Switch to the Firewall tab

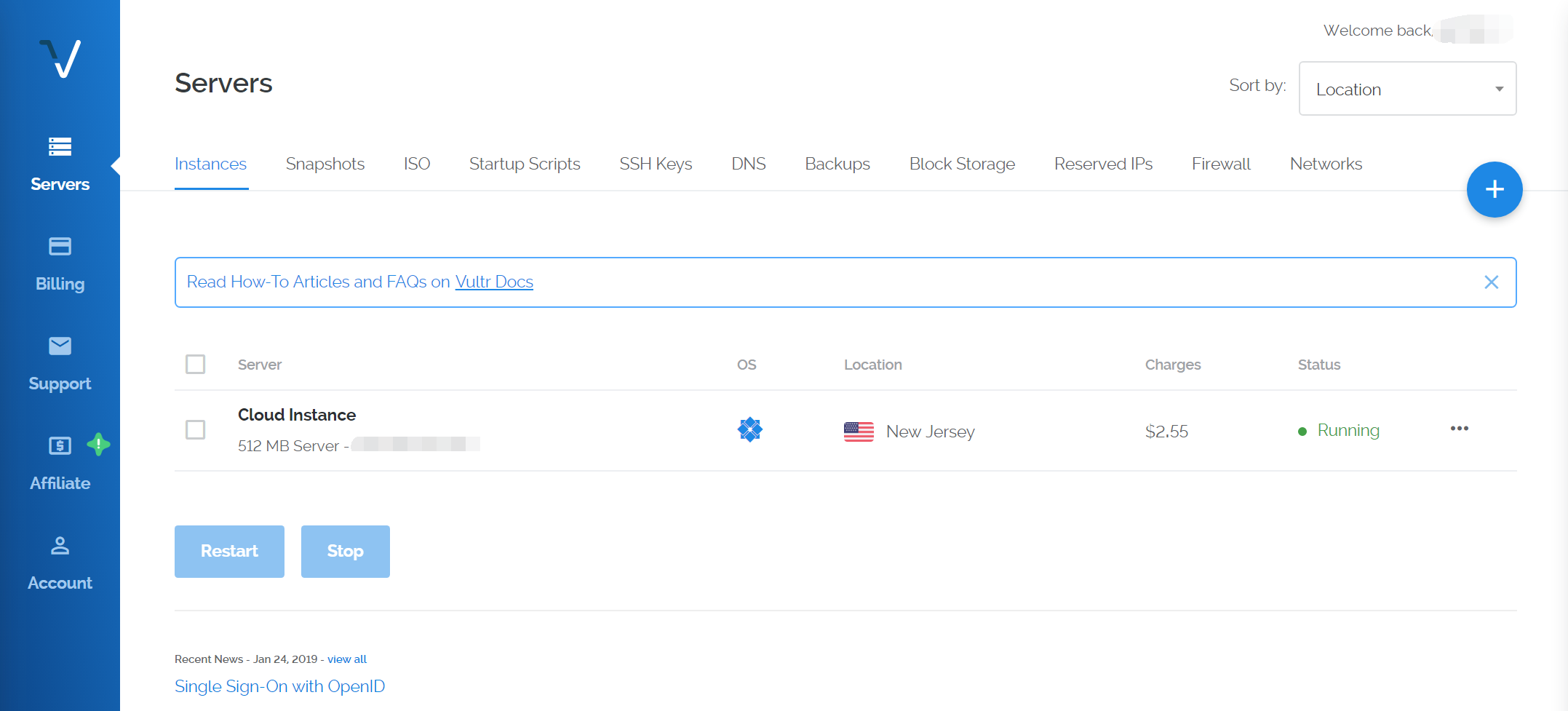click(x=1221, y=164)
